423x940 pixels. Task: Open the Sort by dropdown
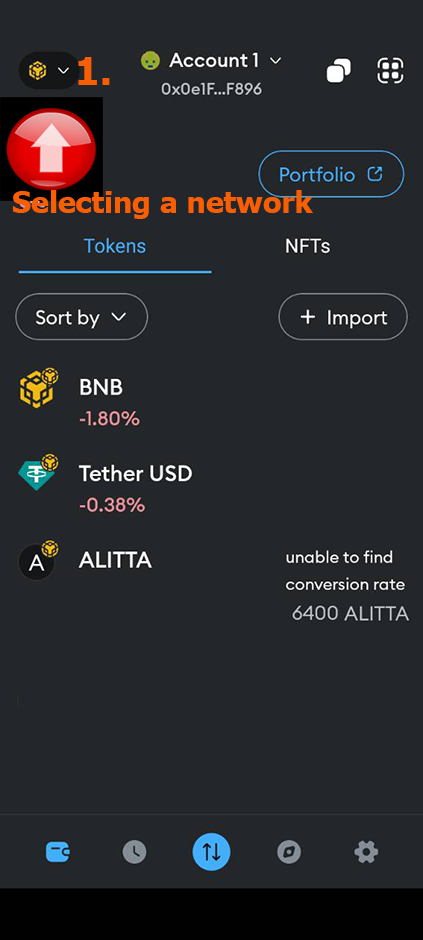pyautogui.click(x=81, y=317)
